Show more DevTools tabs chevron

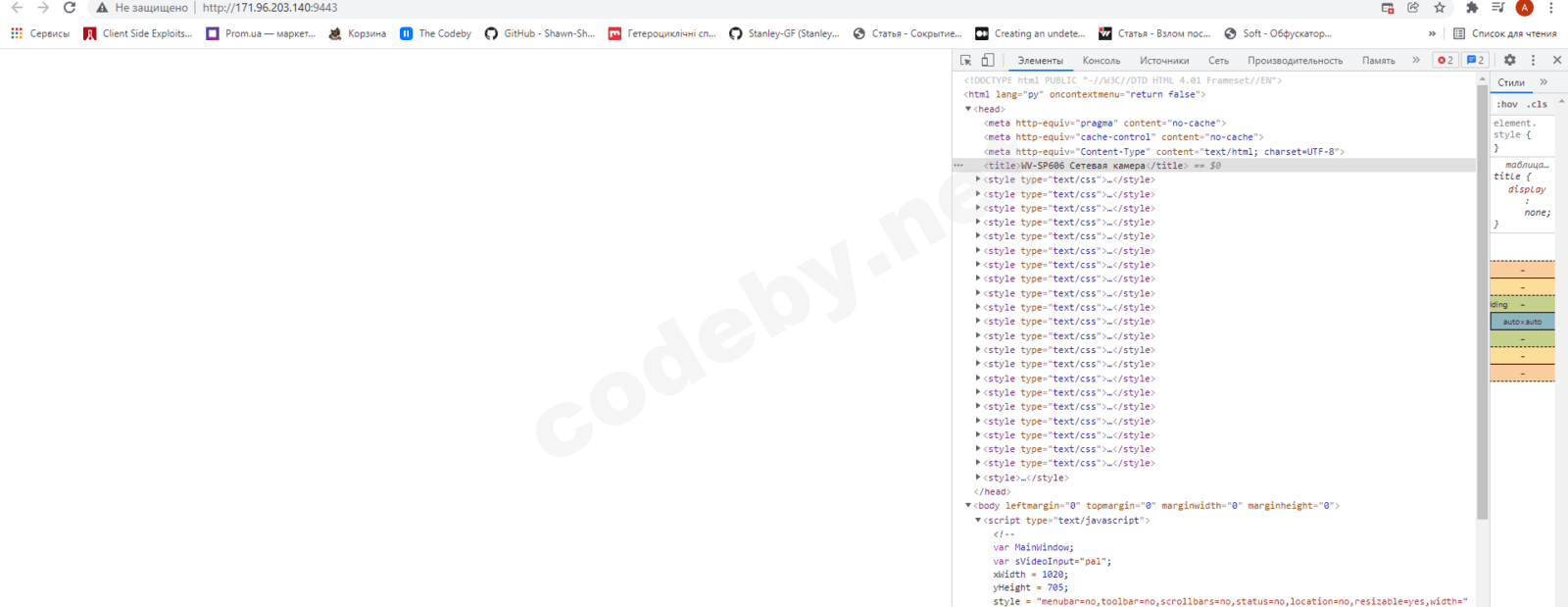(1416, 60)
